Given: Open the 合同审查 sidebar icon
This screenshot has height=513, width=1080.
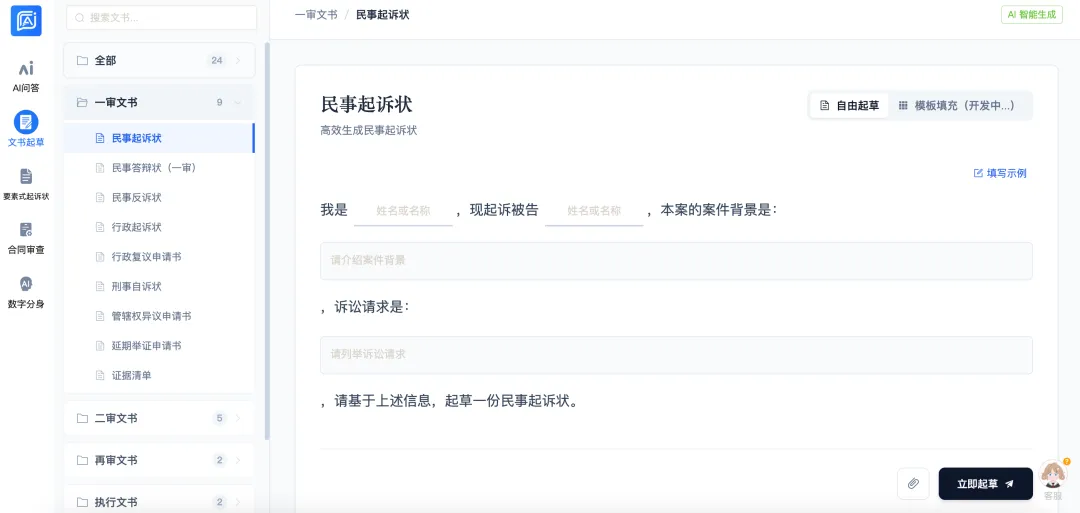Looking at the screenshot, I should [x=26, y=236].
